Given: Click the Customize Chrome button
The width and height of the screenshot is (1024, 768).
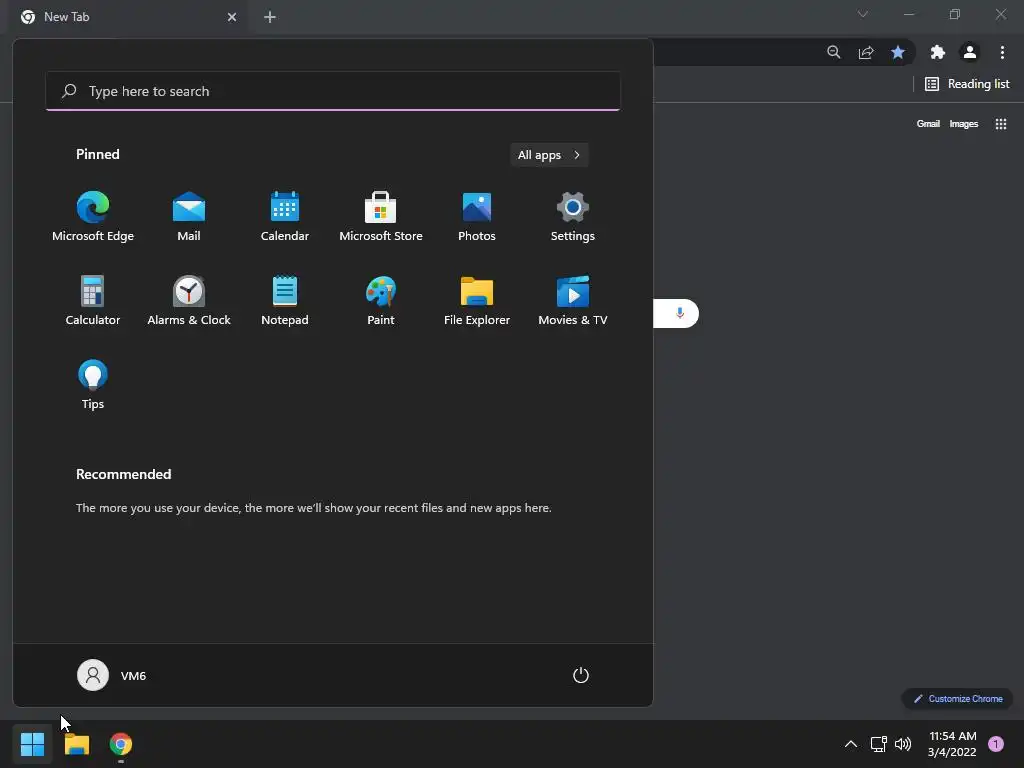Looking at the screenshot, I should tap(958, 699).
